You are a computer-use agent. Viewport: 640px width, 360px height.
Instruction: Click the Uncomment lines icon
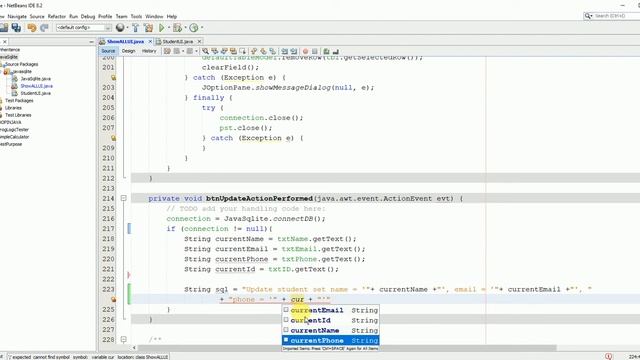[x=336, y=51]
